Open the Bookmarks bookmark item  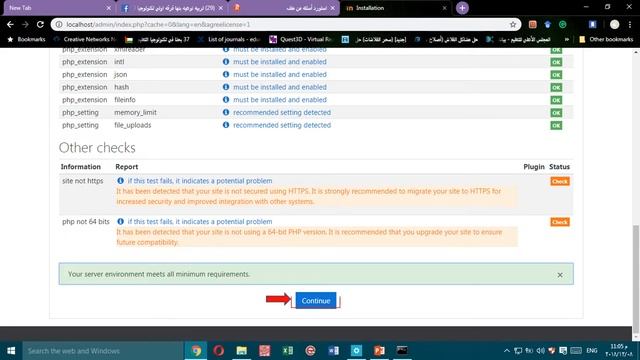(26, 40)
